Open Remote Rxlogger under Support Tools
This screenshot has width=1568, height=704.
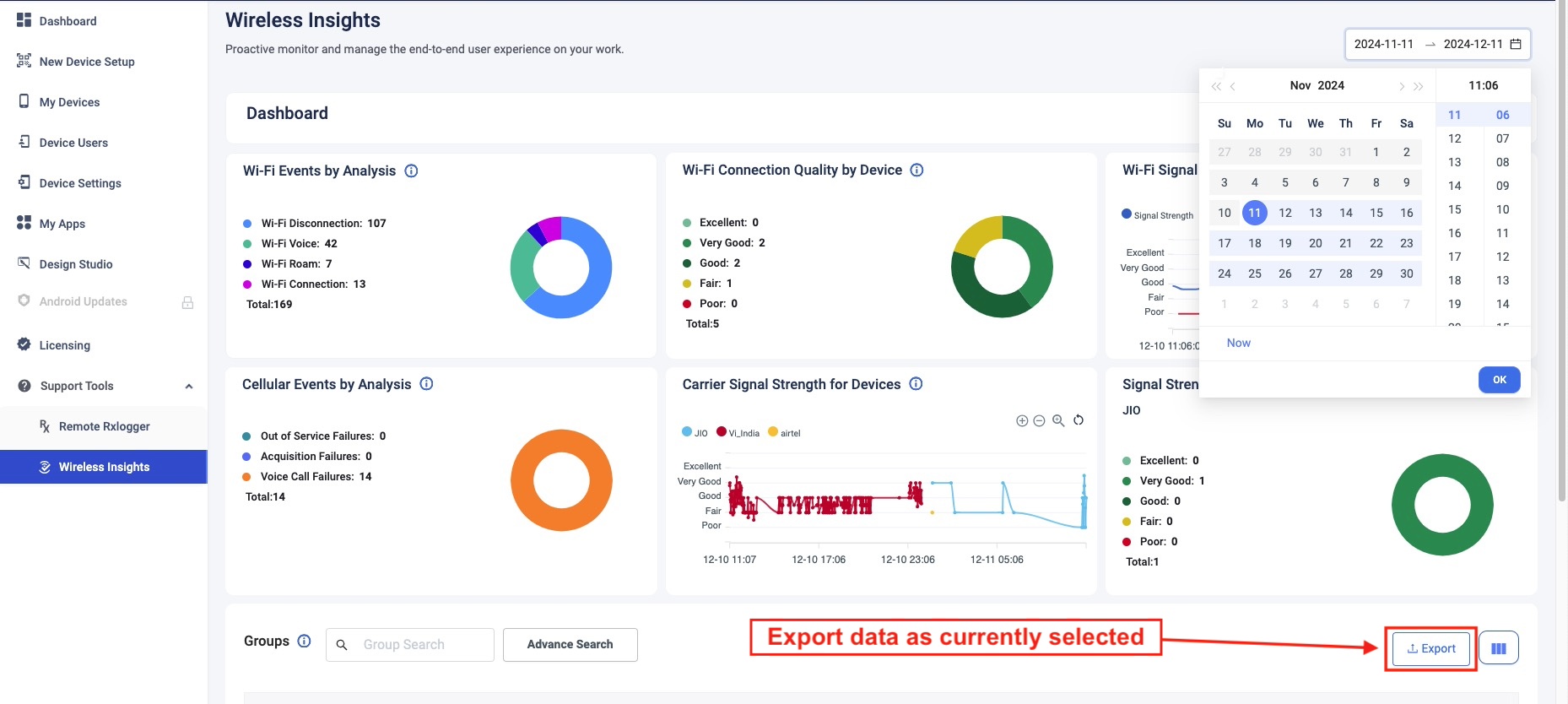click(x=104, y=426)
